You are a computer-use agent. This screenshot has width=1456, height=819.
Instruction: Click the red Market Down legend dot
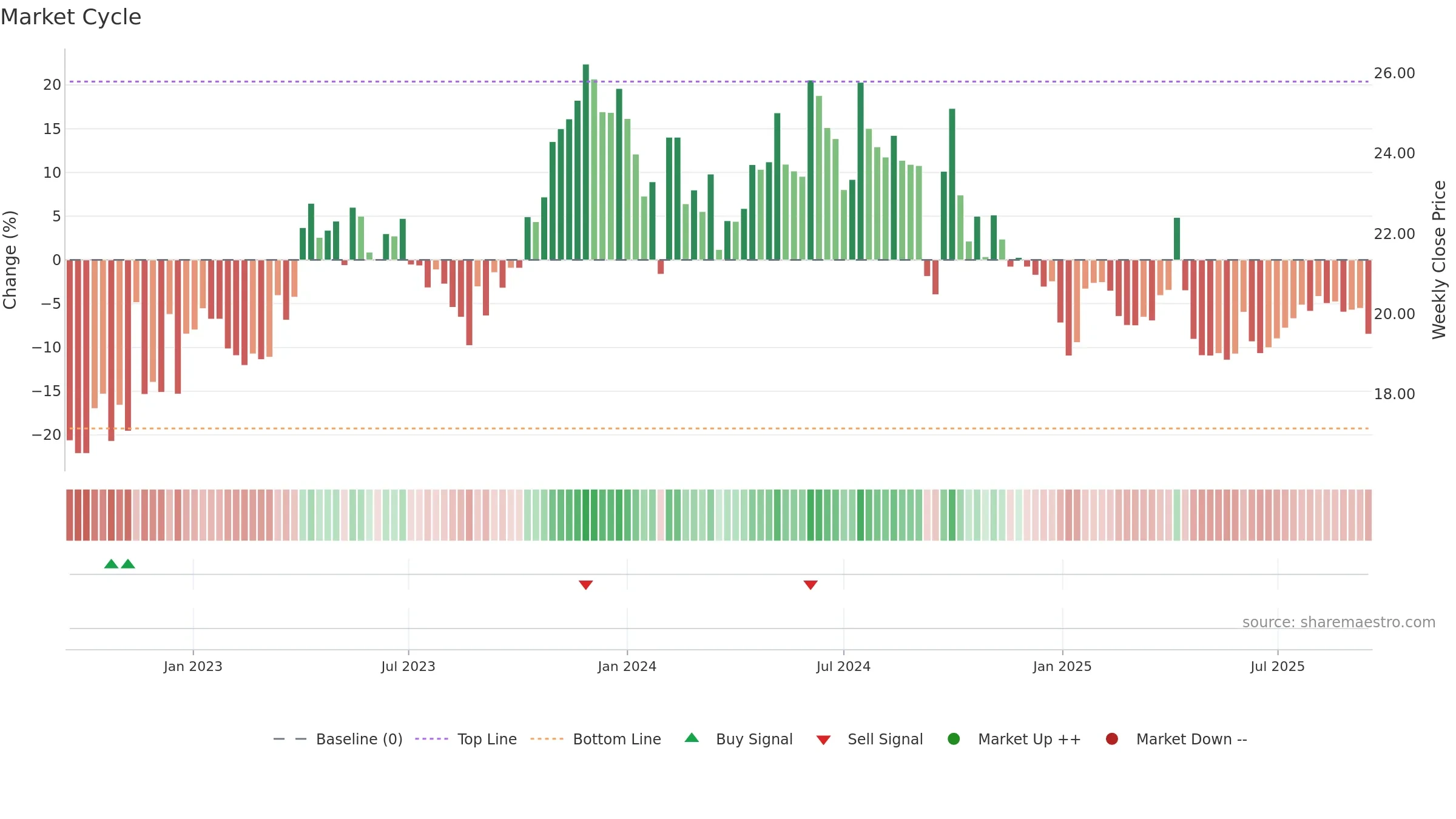[x=1112, y=739]
